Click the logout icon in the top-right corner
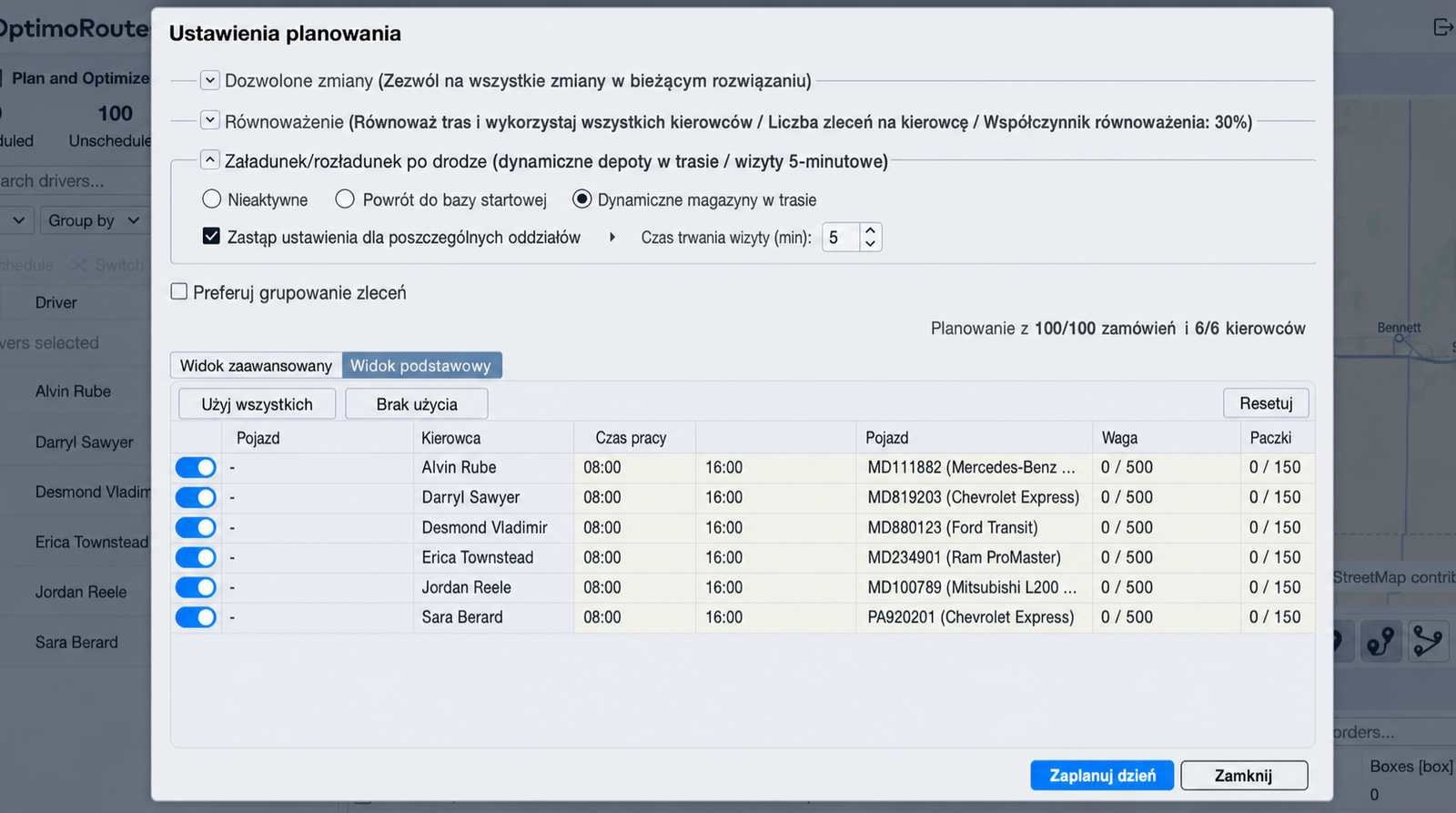 (1443, 27)
